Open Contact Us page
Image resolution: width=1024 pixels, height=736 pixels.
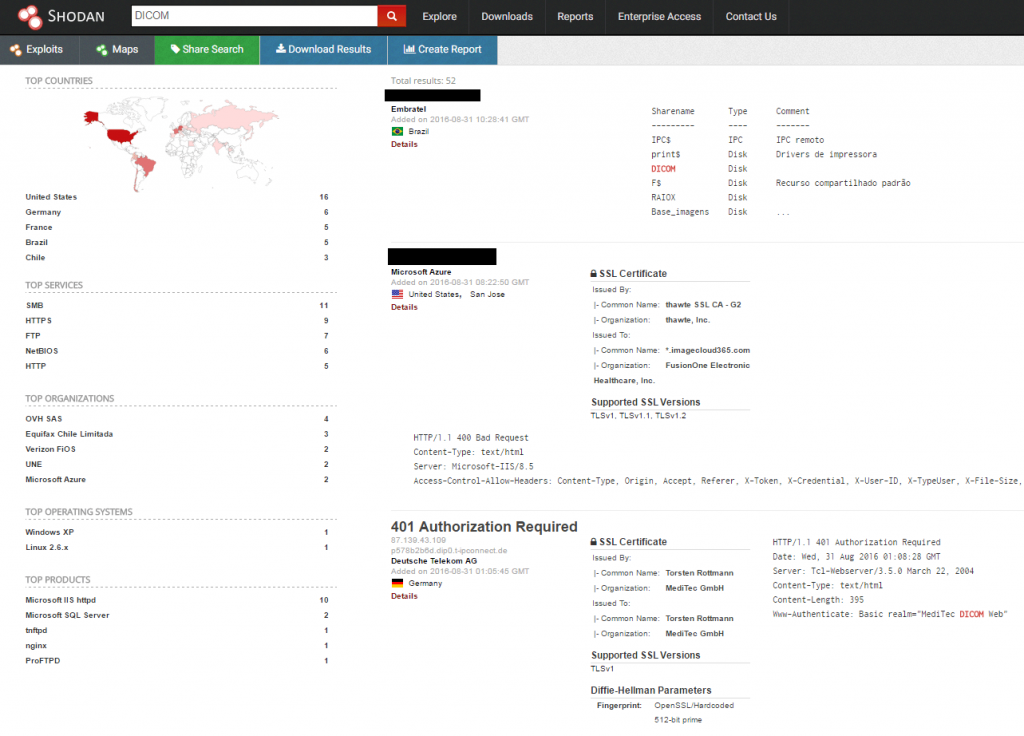751,17
